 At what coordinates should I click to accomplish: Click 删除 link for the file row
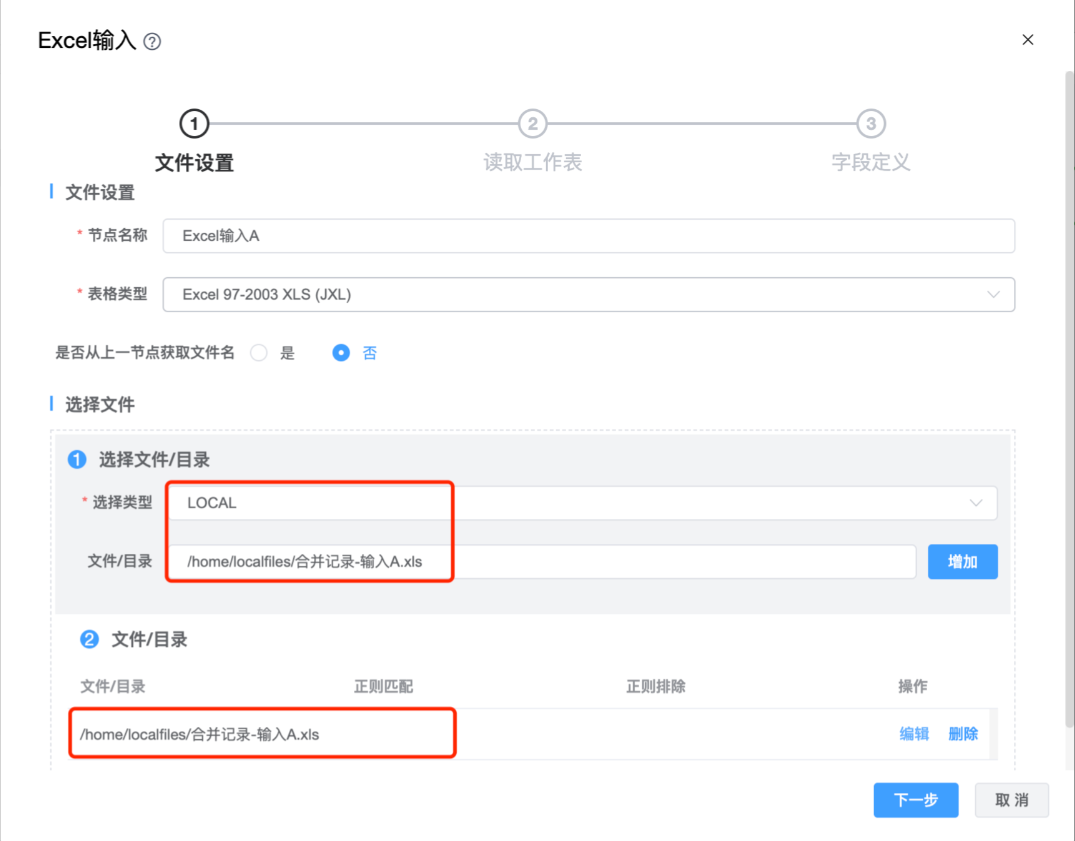coord(962,734)
